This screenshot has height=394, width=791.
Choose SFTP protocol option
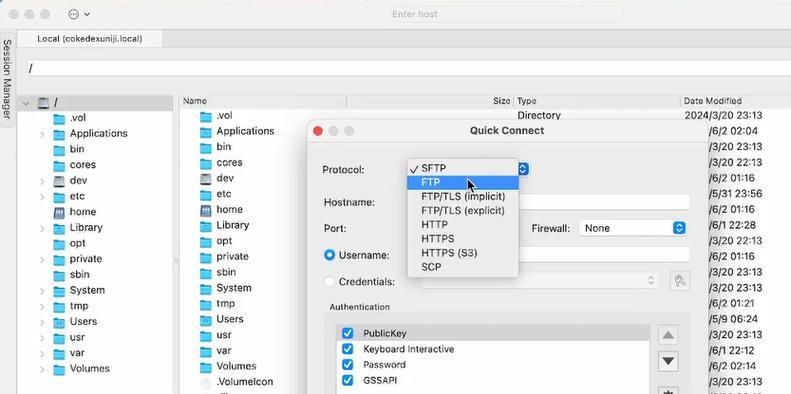point(463,168)
